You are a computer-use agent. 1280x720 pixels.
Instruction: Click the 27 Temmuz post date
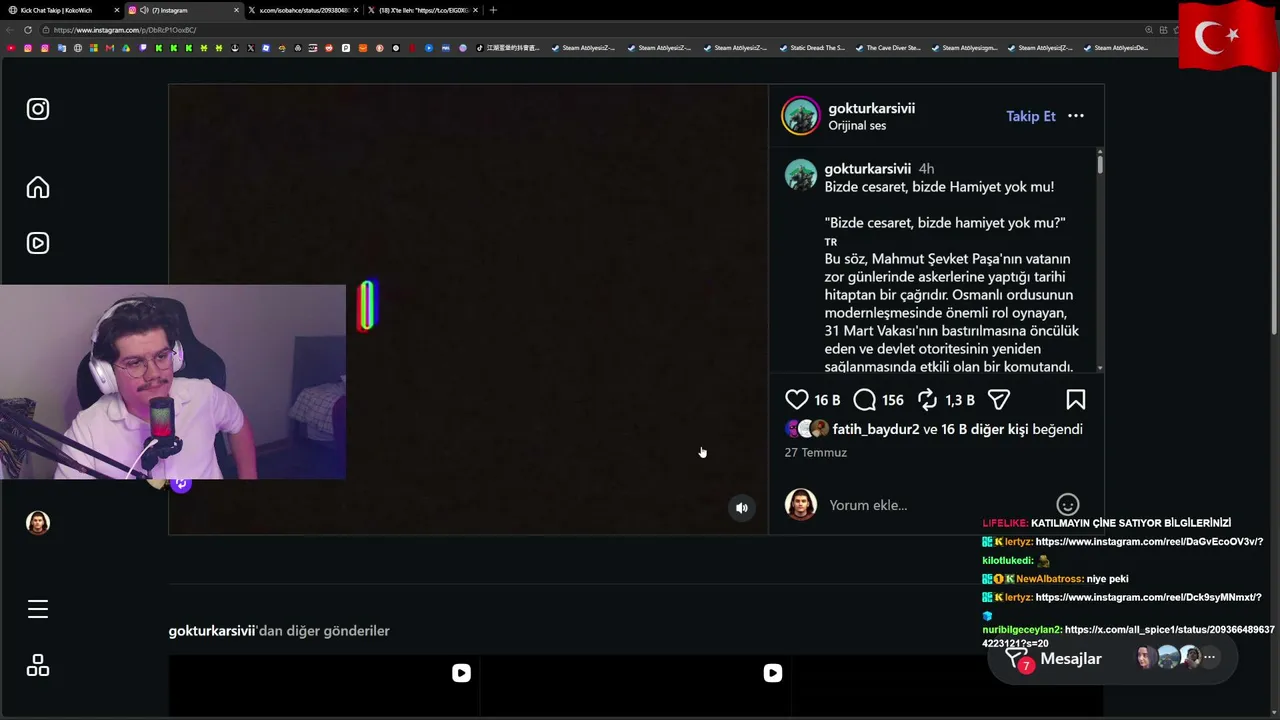pos(816,453)
